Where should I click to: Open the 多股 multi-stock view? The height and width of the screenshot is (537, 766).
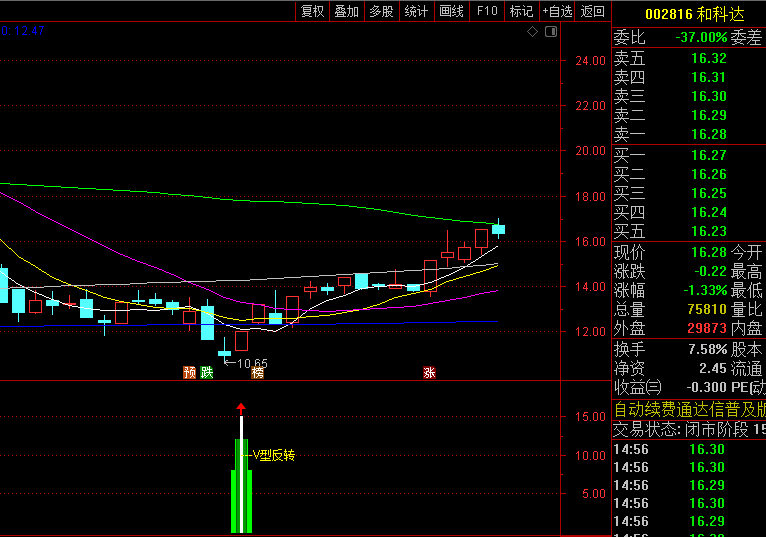click(382, 11)
